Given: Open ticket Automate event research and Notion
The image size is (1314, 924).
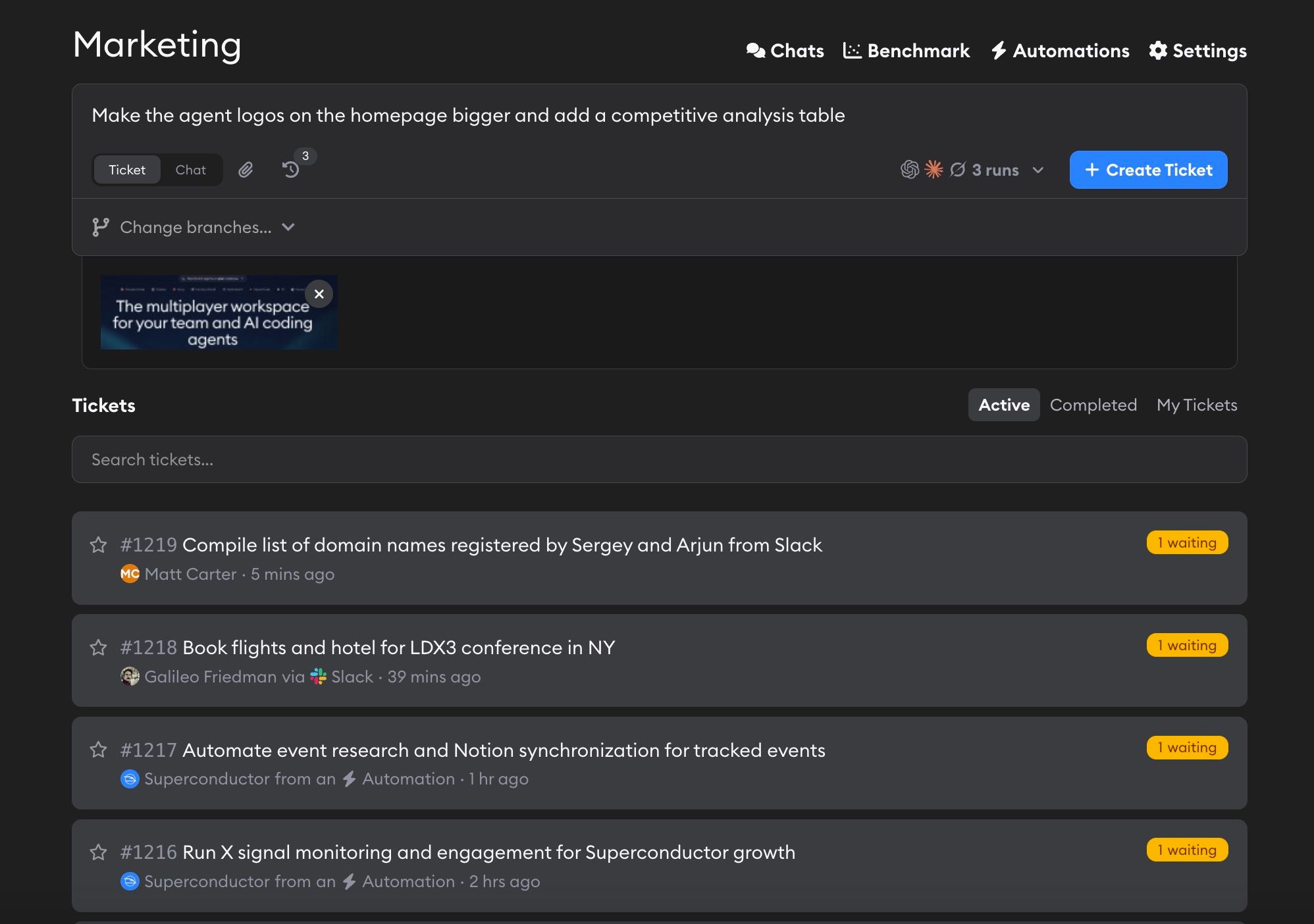Looking at the screenshot, I should tap(504, 750).
